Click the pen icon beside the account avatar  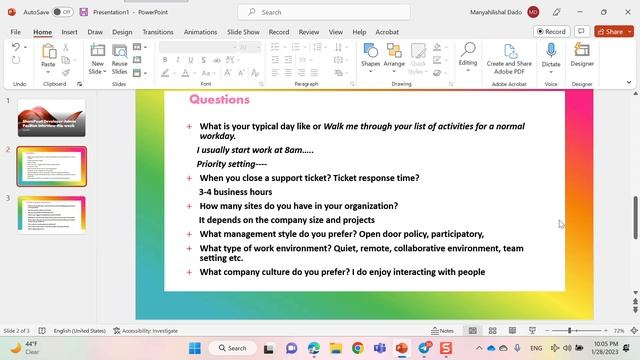556,12
